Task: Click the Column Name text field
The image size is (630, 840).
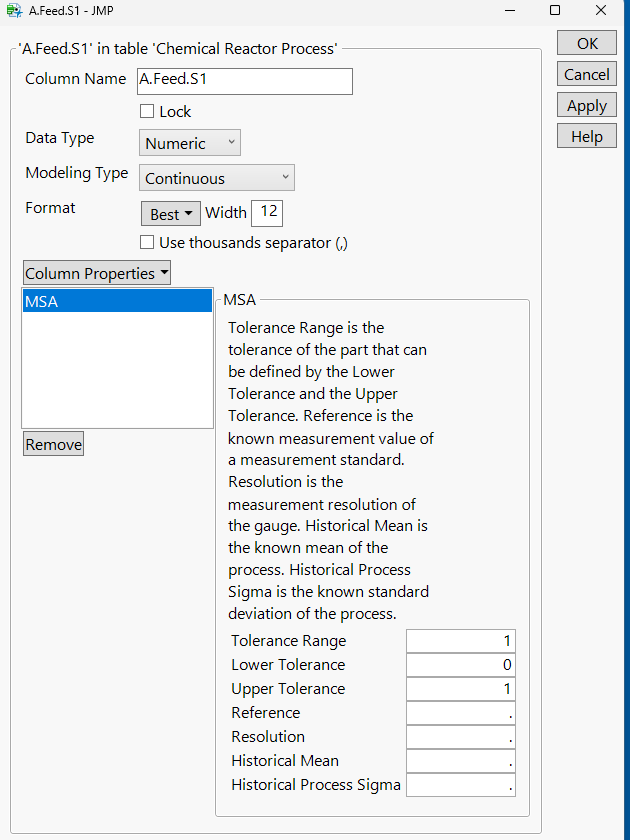Action: coord(245,81)
